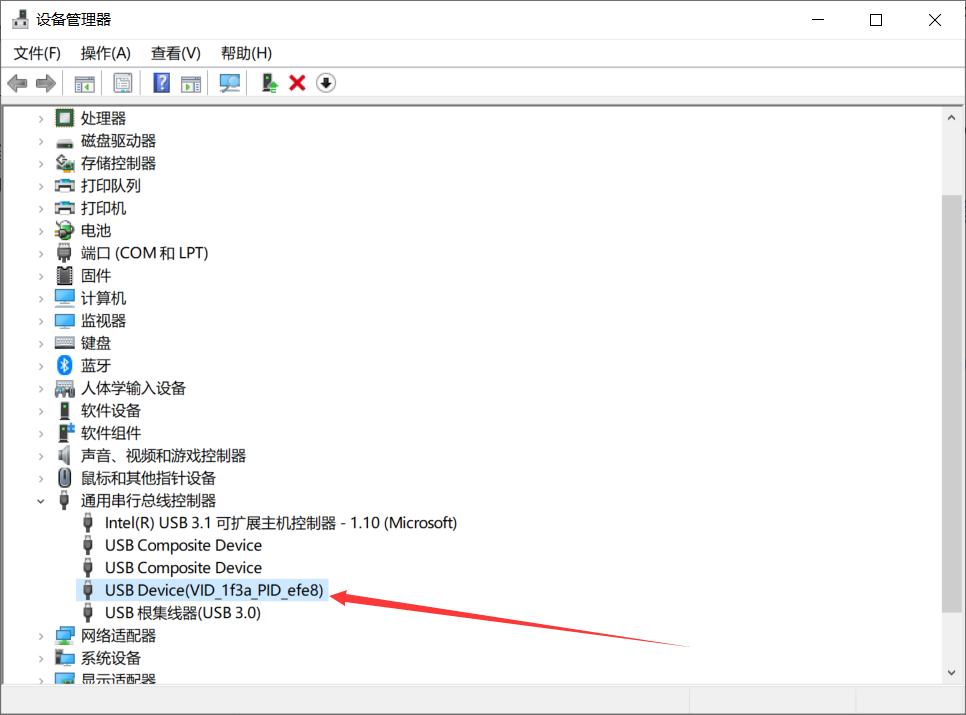Viewport: 966px width, 715px height.
Task: Select USB Device(VID_1f3a_PID_efe8)
Action: click(x=213, y=590)
